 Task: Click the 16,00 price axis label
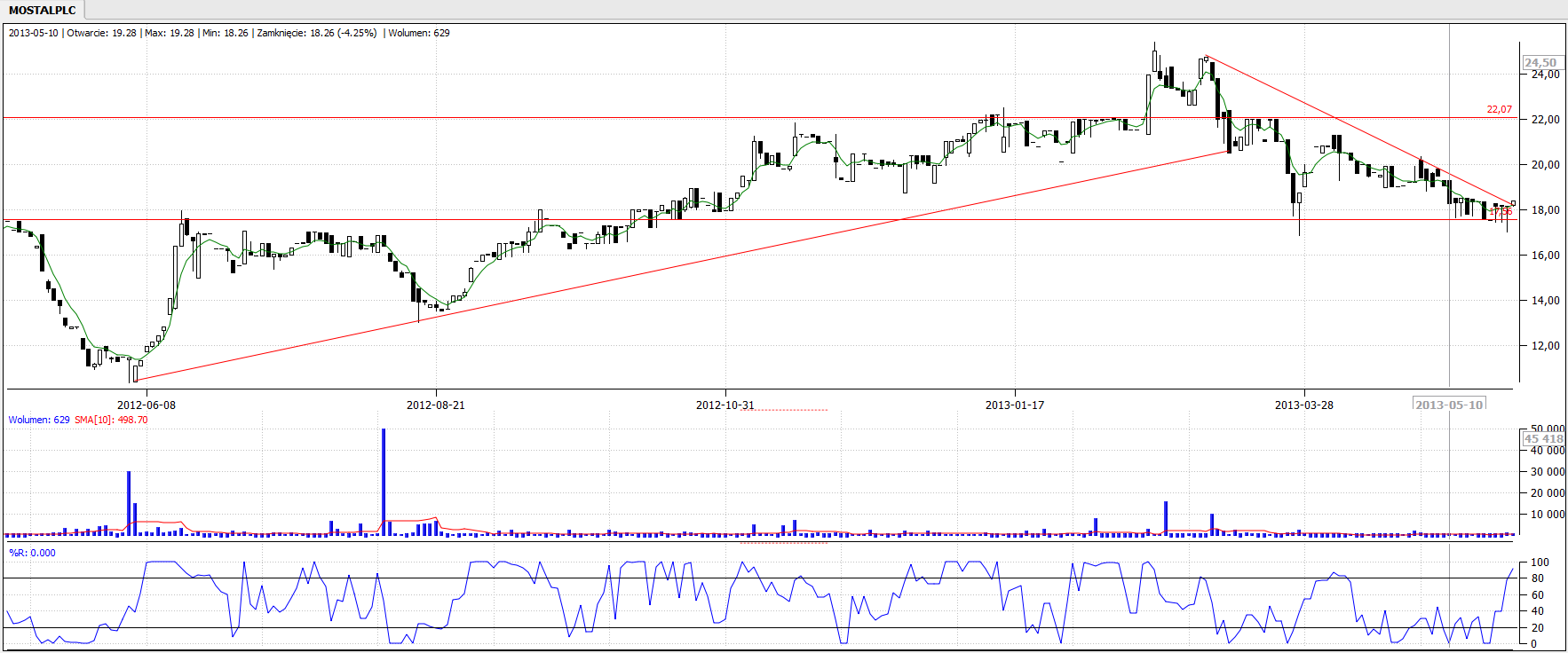[1545, 255]
